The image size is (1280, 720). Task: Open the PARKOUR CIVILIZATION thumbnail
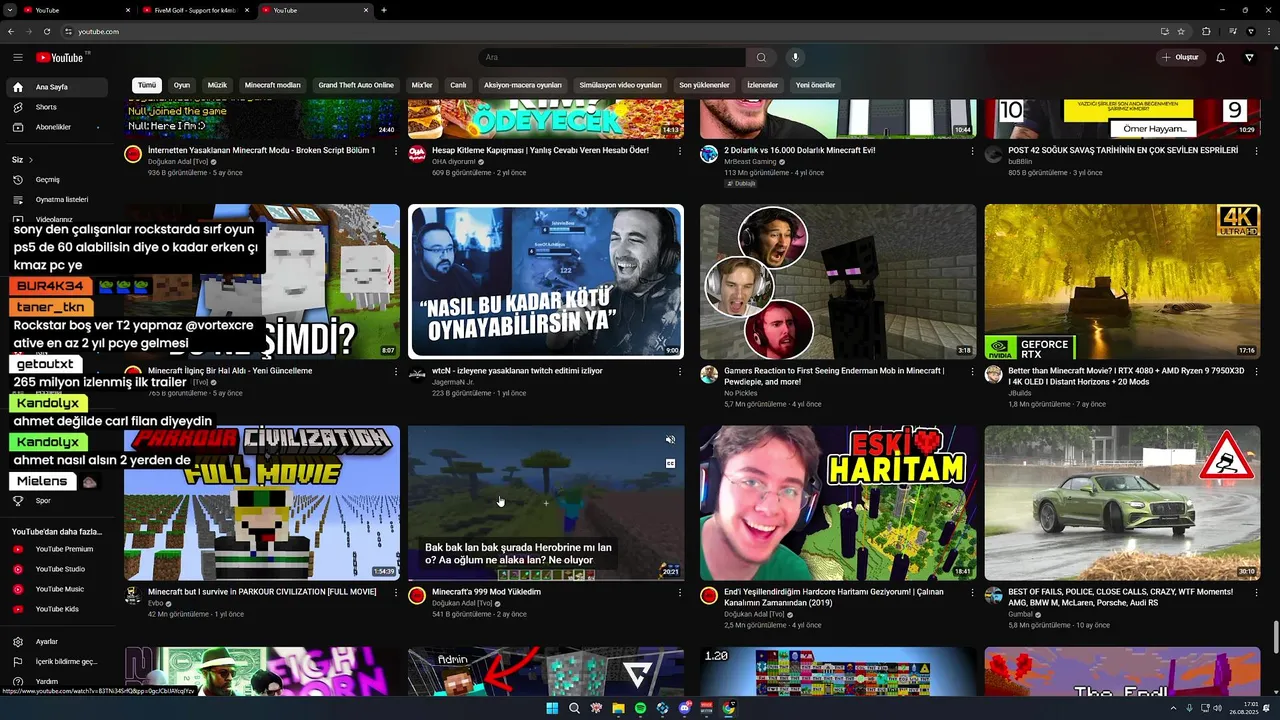(262, 503)
